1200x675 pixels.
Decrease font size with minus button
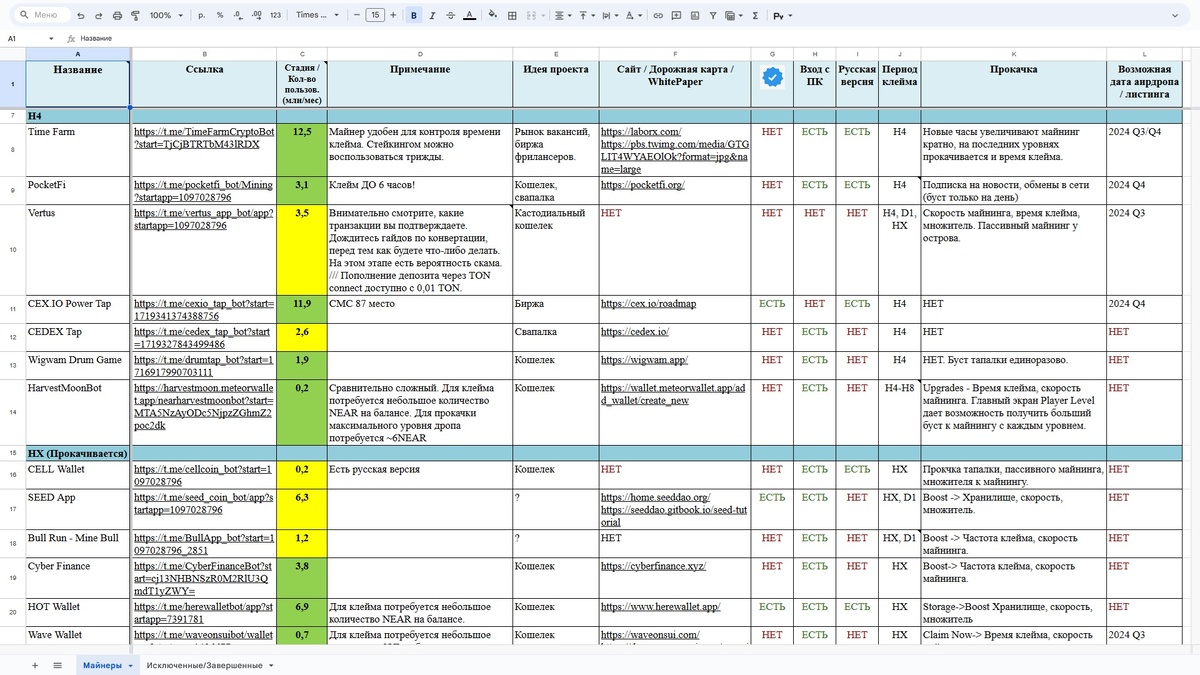coord(357,15)
